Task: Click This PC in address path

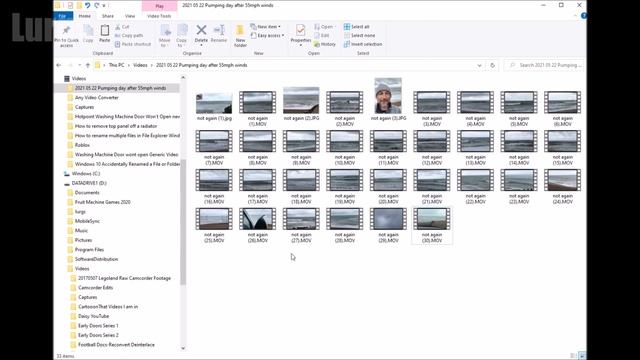Action: [x=116, y=65]
